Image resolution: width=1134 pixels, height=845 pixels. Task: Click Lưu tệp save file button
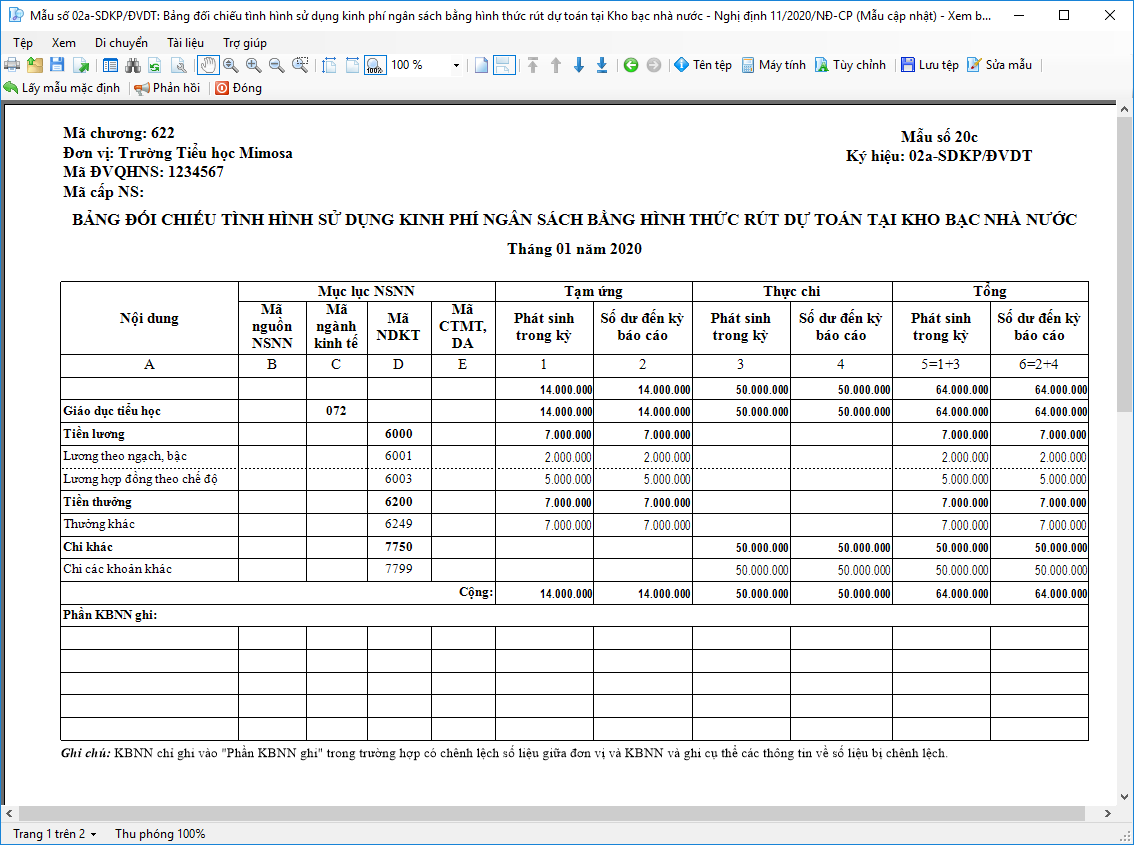tap(929, 65)
